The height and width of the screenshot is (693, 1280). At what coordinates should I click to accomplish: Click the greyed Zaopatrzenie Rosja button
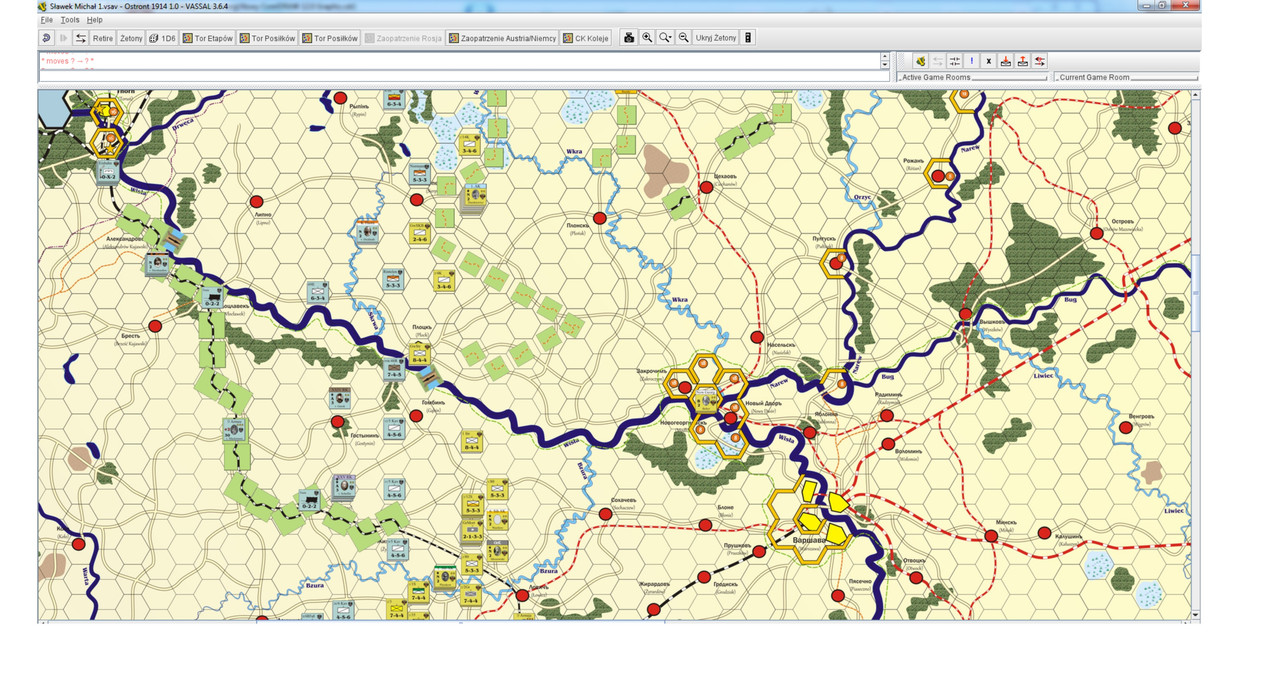[404, 38]
